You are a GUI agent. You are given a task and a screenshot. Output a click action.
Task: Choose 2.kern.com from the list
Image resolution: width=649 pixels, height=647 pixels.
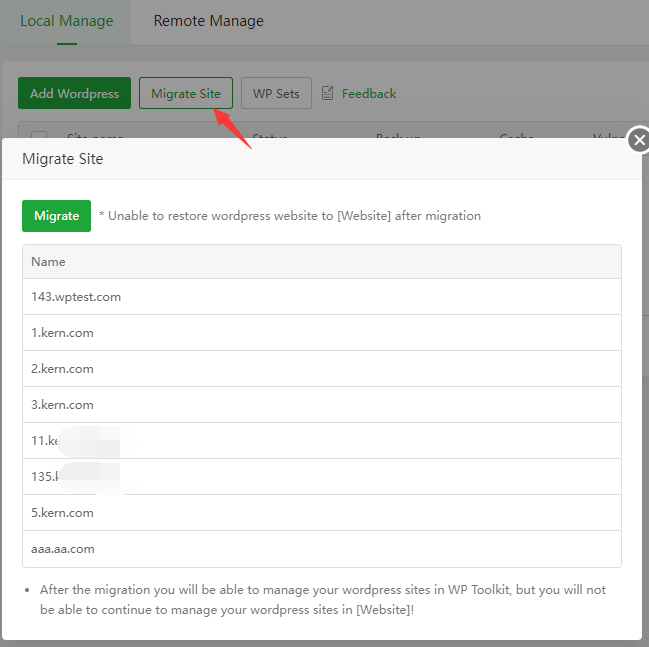[x=62, y=369]
